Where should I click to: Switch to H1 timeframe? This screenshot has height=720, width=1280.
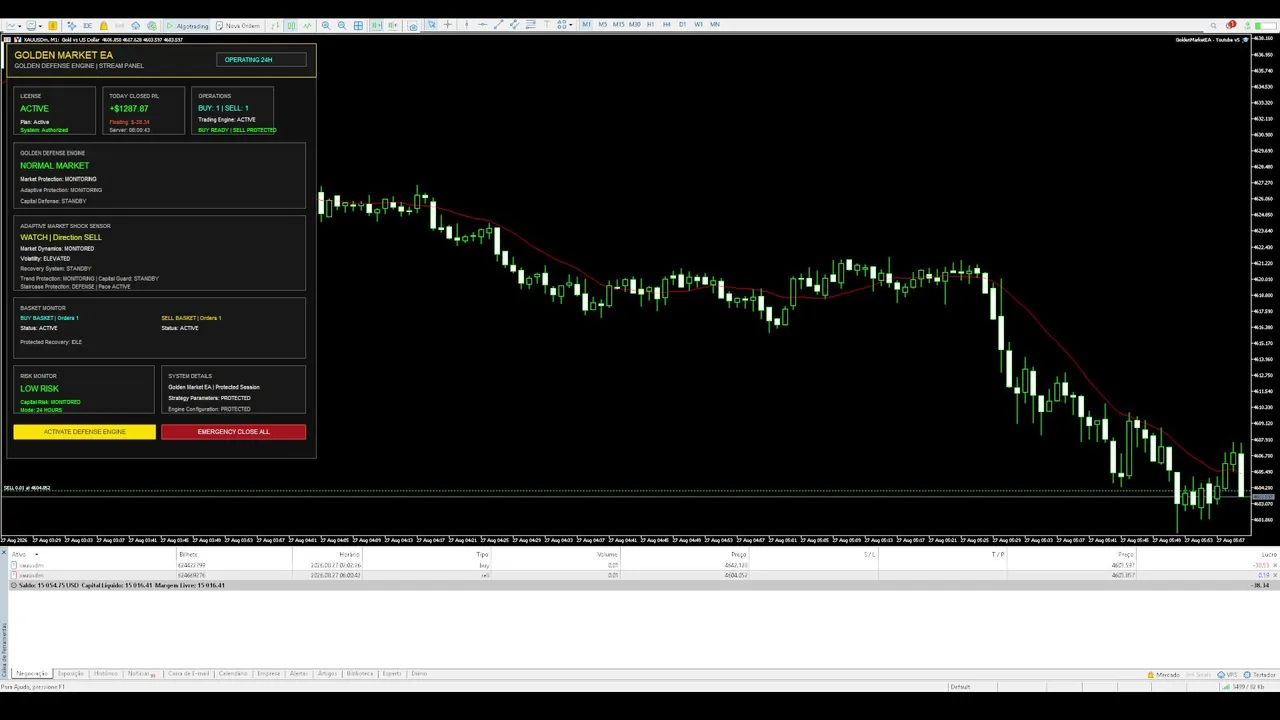pos(651,25)
